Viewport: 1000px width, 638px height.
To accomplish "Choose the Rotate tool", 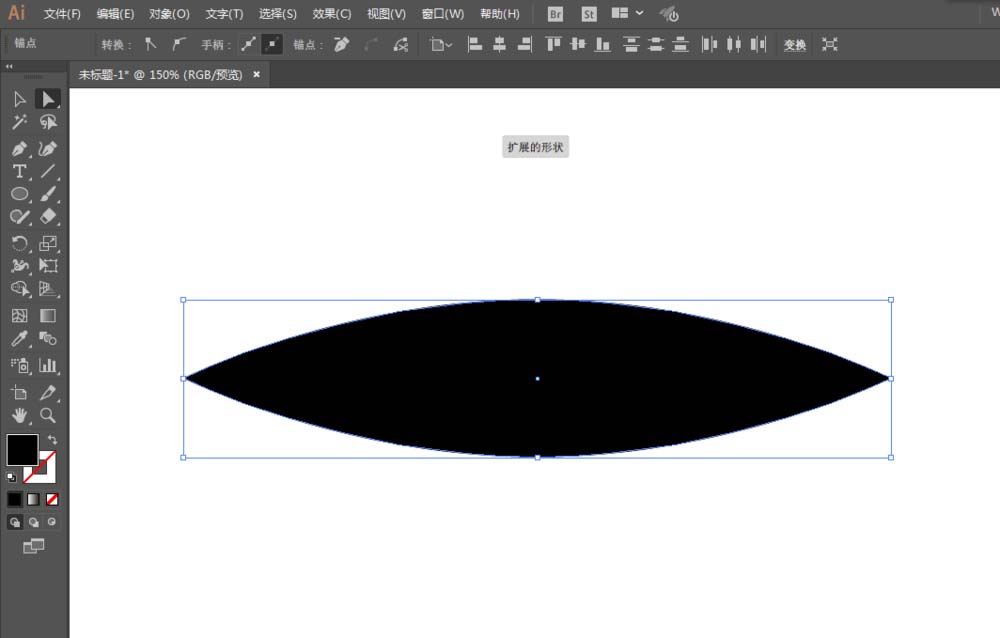I will (18, 242).
